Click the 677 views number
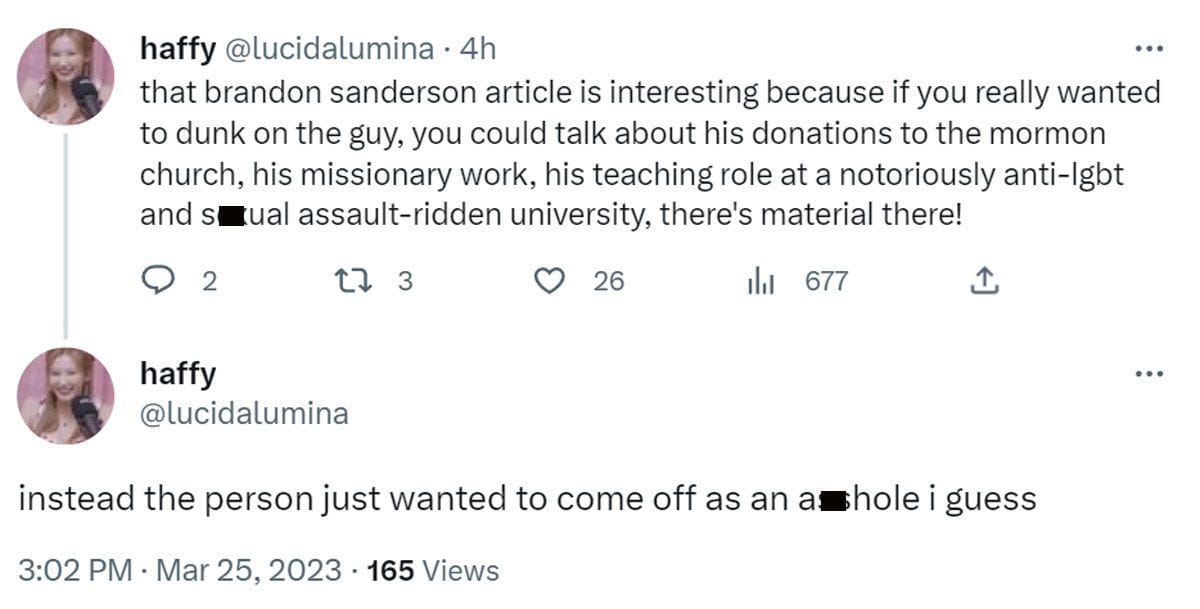Image resolution: width=1200 pixels, height=609 pixels. pyautogui.click(x=826, y=282)
